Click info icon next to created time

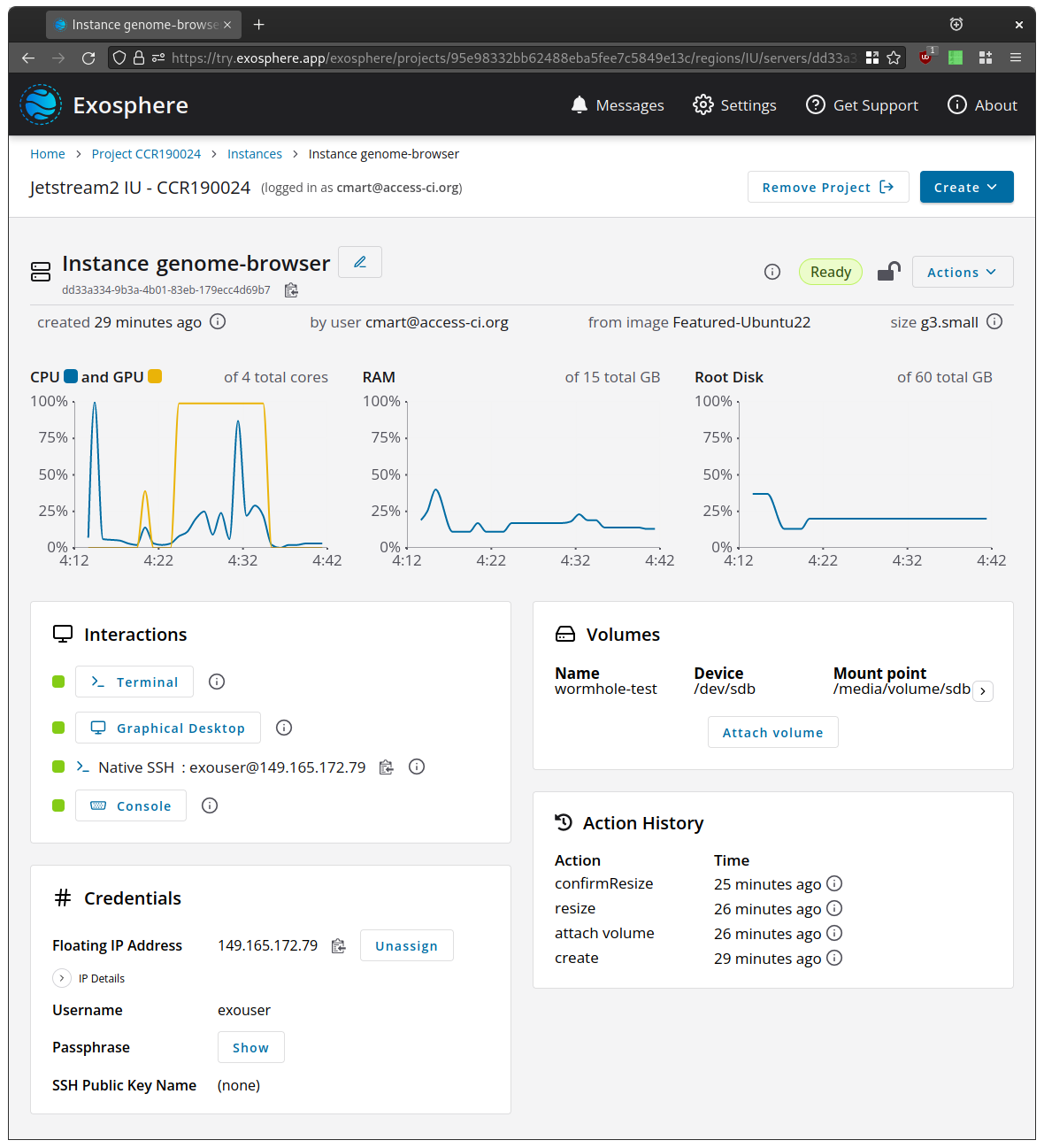point(218,321)
